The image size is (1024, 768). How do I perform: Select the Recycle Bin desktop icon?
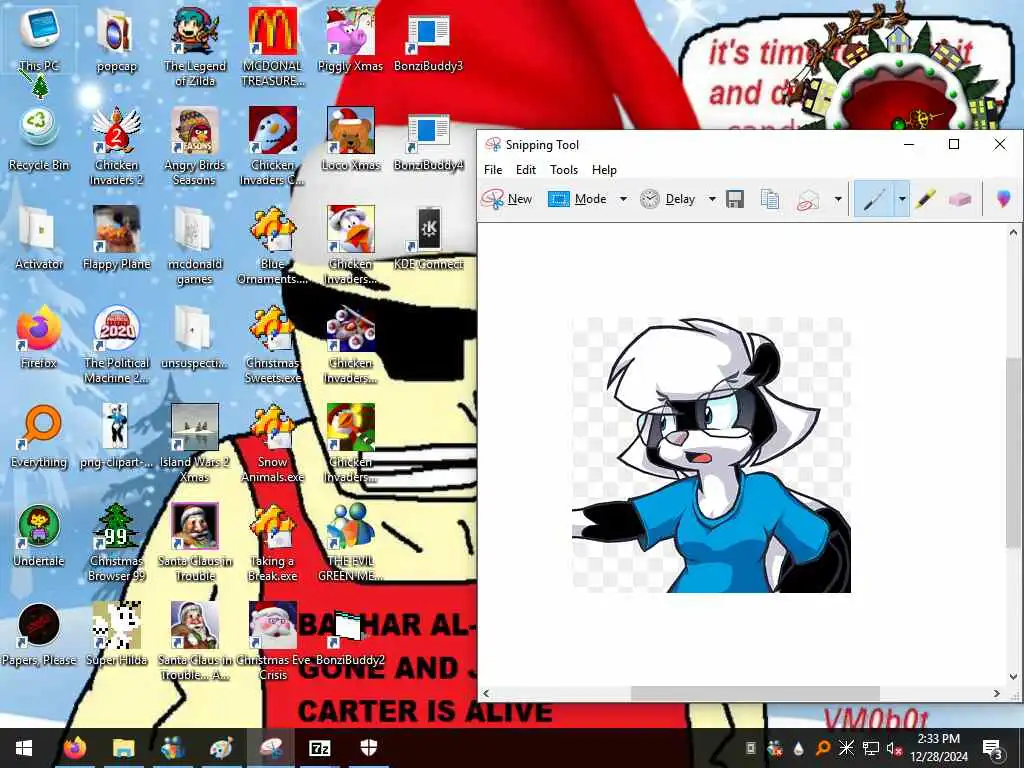point(39,140)
